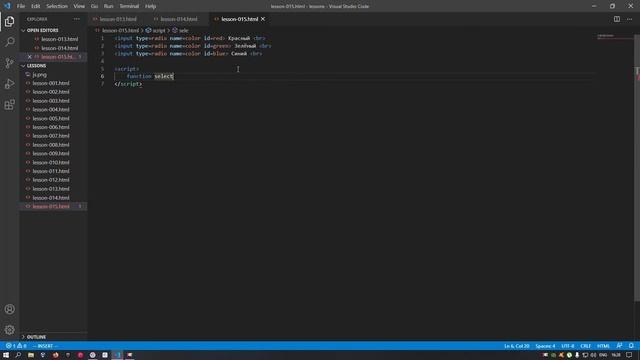Image resolution: width=640 pixels, height=360 pixels.
Task: Open the Go menu
Action: tap(94, 6)
